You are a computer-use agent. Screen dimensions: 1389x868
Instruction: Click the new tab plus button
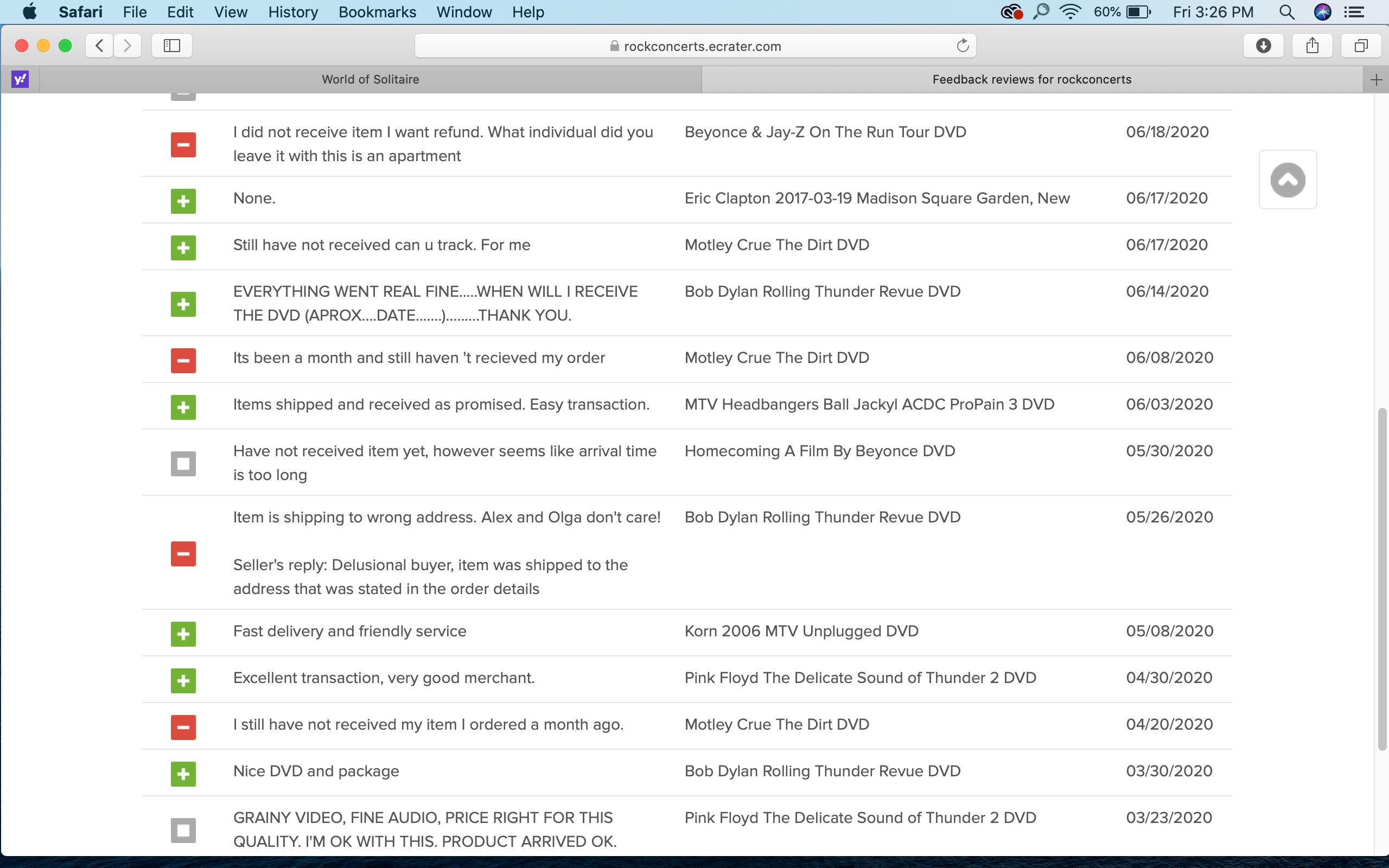[1376, 79]
